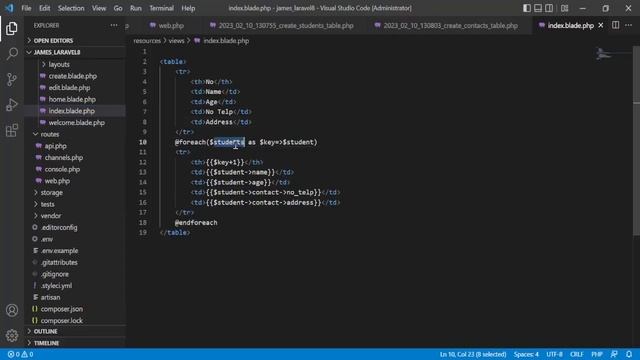Split the editor to the right
640x360 pixels.
click(x=615, y=25)
